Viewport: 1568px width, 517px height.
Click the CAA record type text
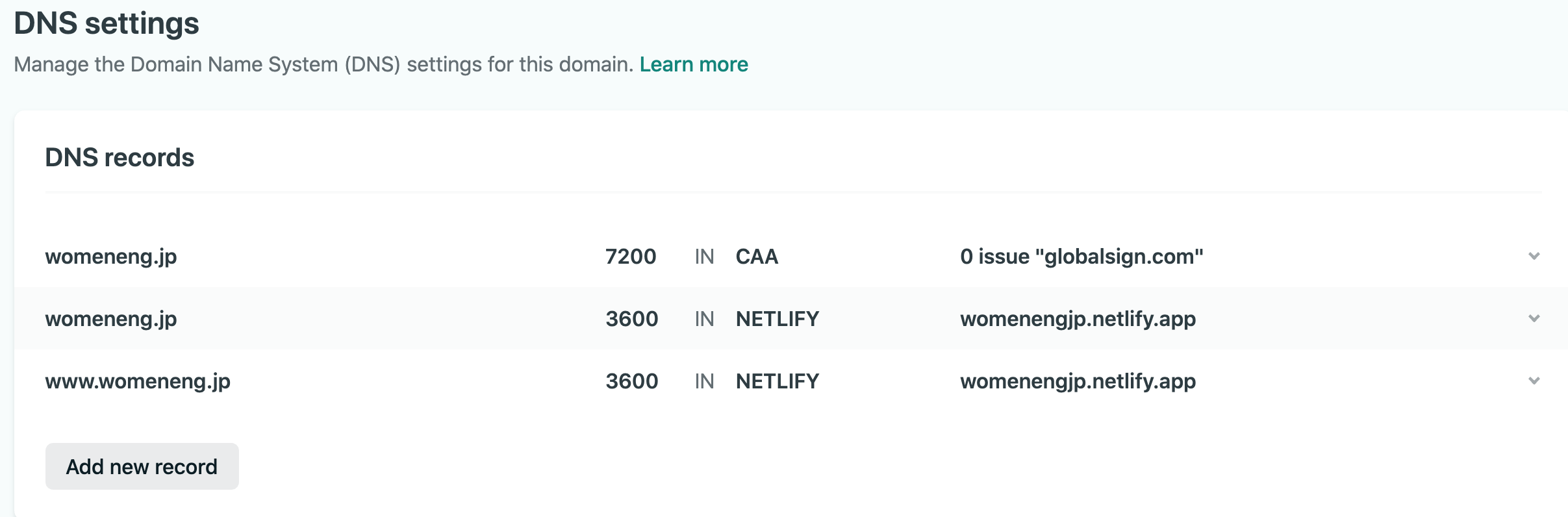757,256
